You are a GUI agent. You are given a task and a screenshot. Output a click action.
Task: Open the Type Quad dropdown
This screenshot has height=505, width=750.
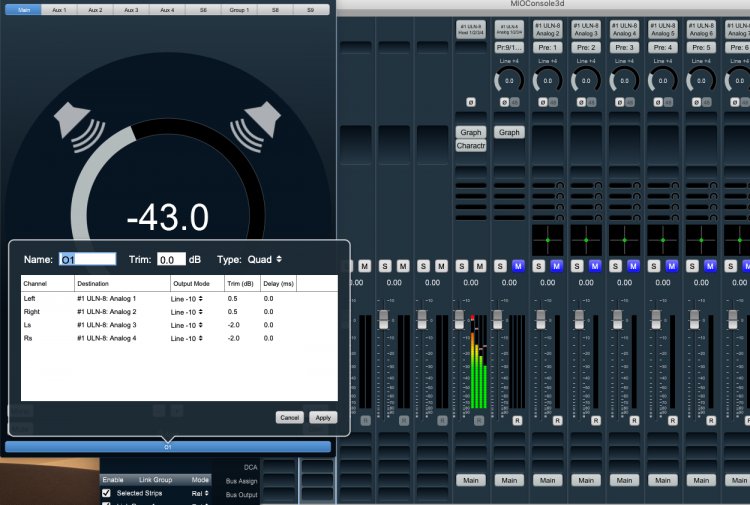click(x=265, y=259)
